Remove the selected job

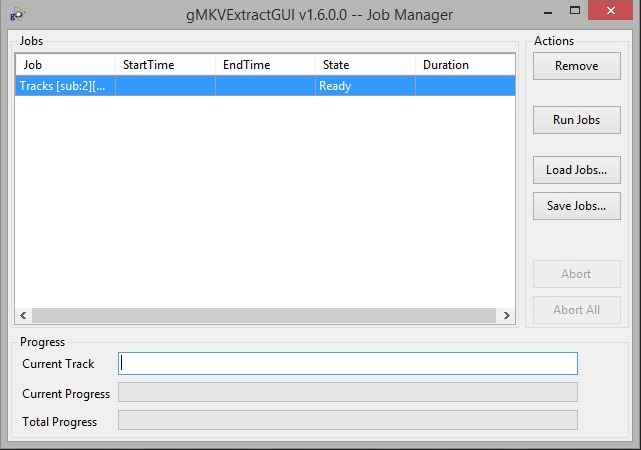tap(576, 66)
